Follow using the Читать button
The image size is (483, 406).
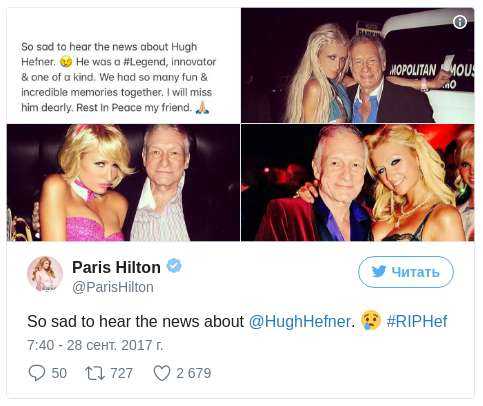click(406, 272)
